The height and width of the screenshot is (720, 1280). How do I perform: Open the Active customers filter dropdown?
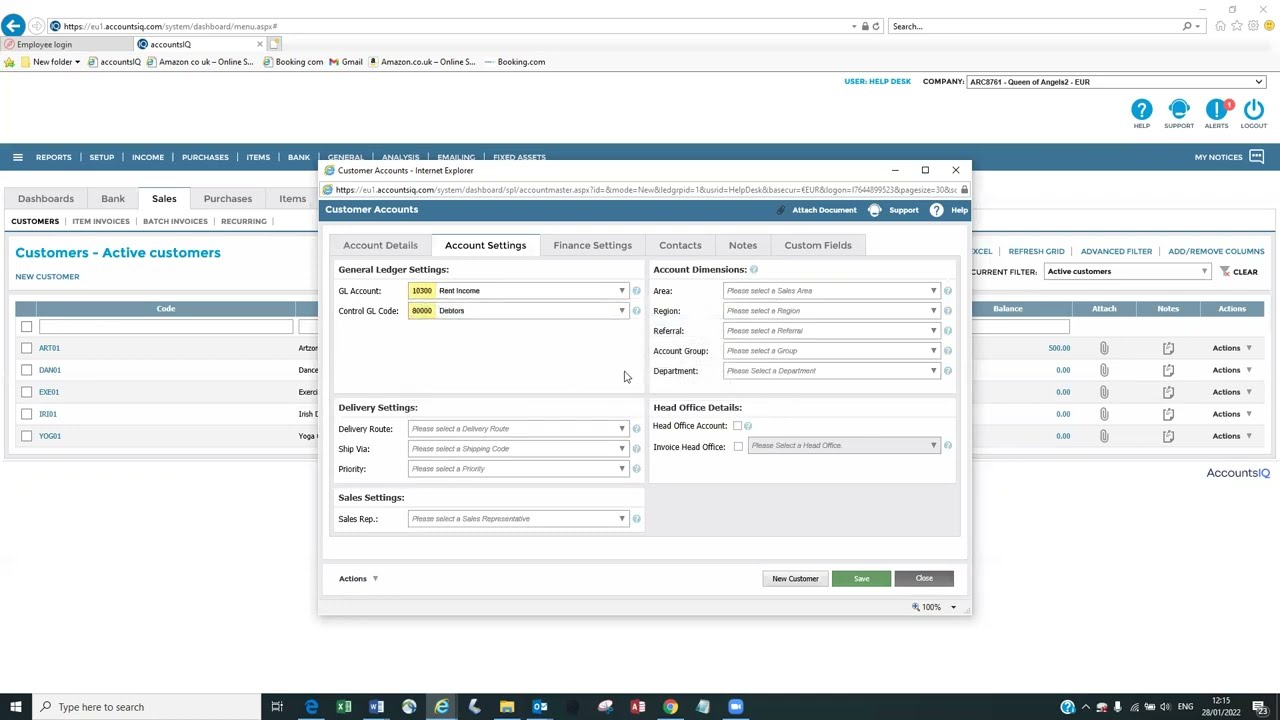tap(1204, 271)
